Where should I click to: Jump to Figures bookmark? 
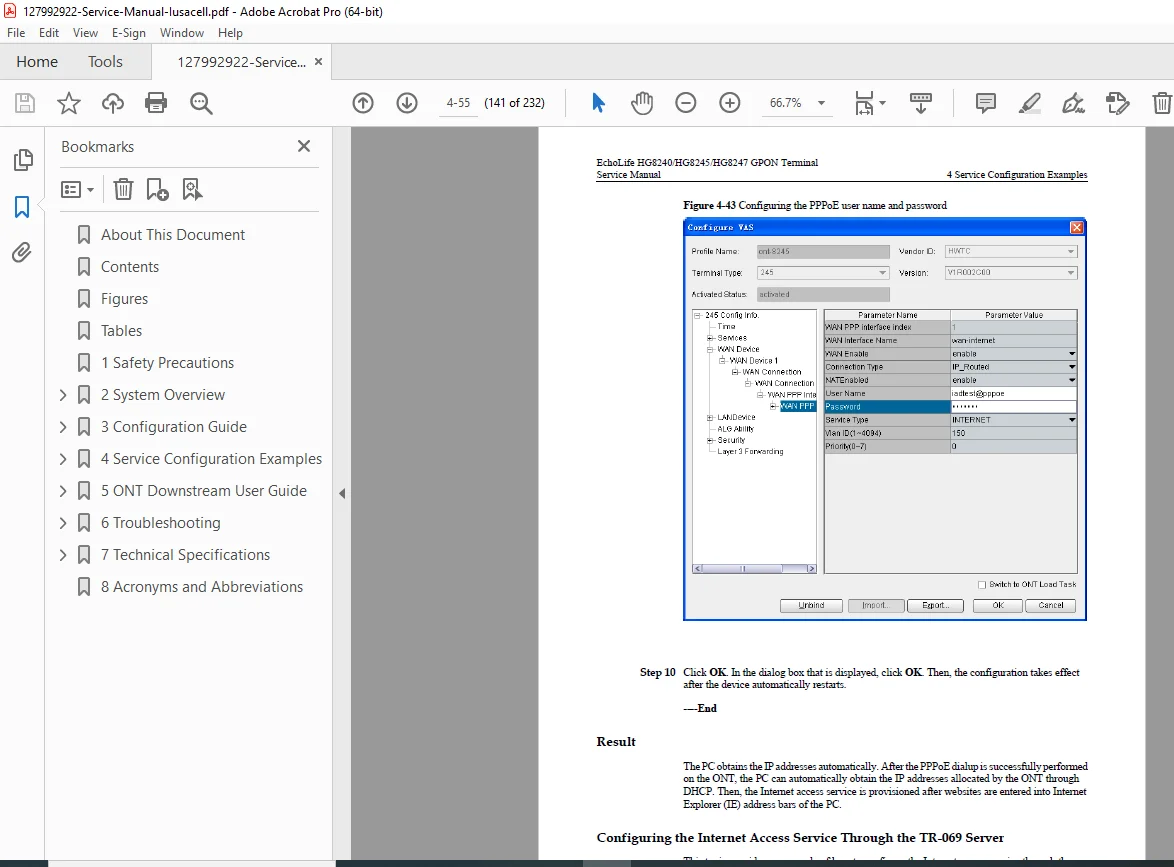(124, 299)
